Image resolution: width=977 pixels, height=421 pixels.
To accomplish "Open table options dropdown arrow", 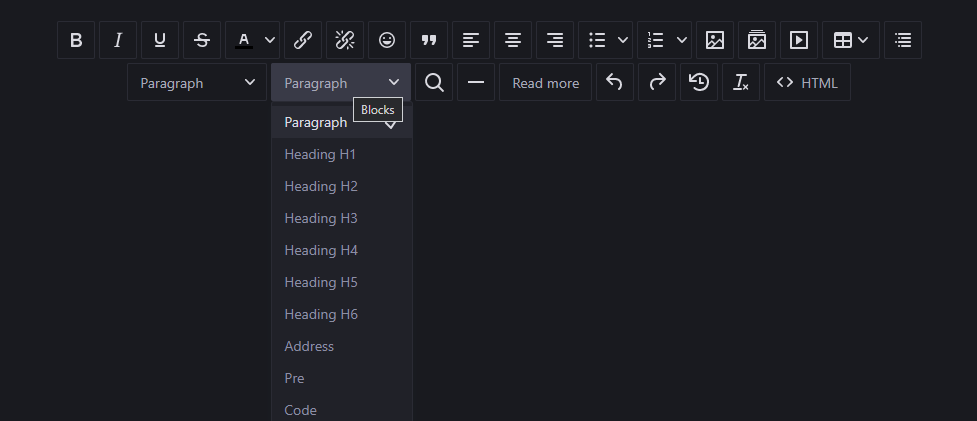I will 864,40.
